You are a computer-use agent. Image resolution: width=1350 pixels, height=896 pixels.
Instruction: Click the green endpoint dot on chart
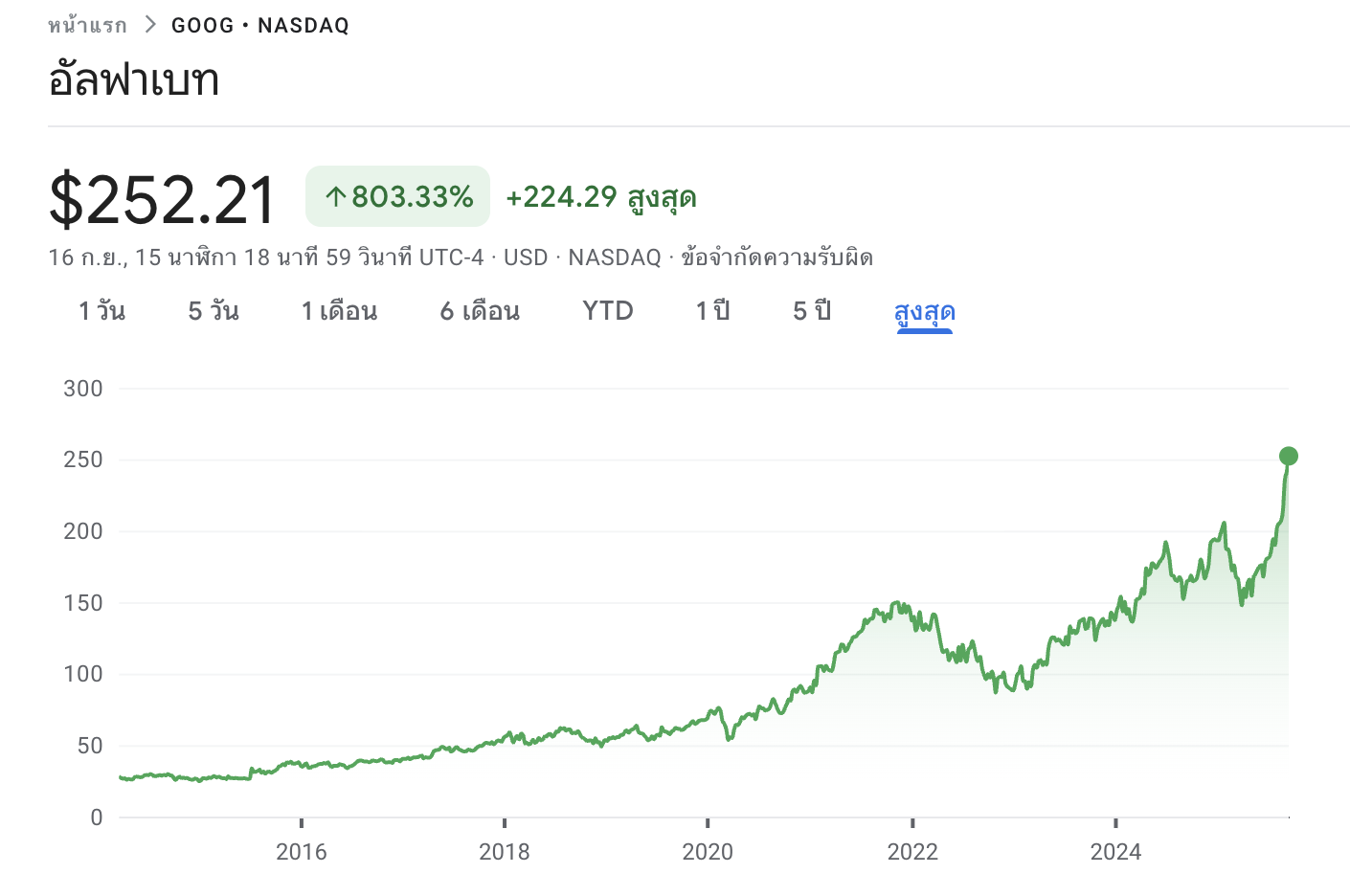click(x=1289, y=457)
